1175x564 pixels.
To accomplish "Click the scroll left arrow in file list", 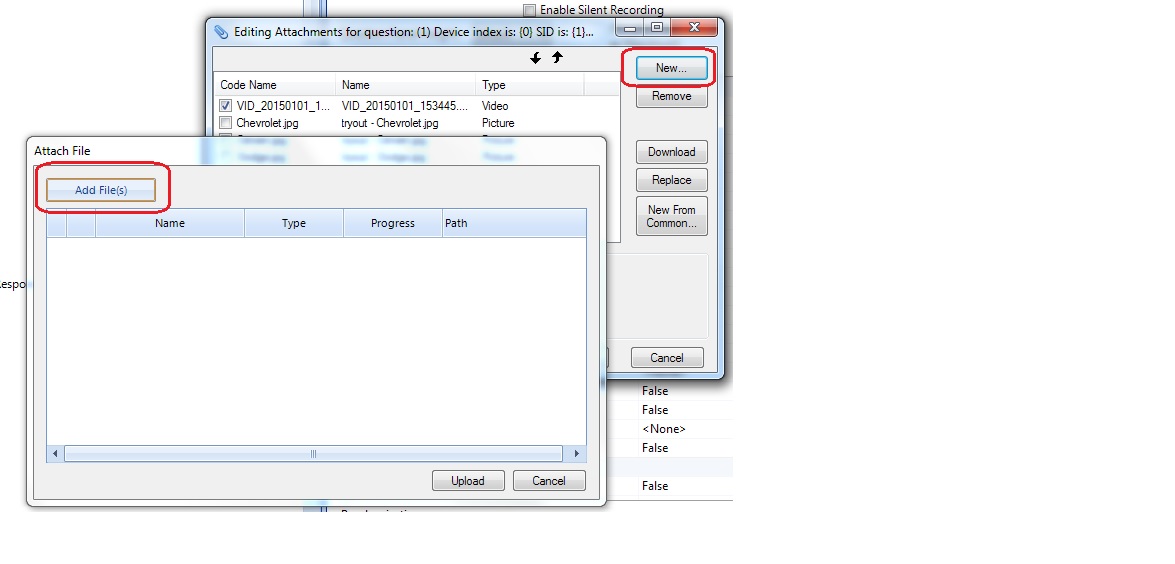I will [55, 454].
